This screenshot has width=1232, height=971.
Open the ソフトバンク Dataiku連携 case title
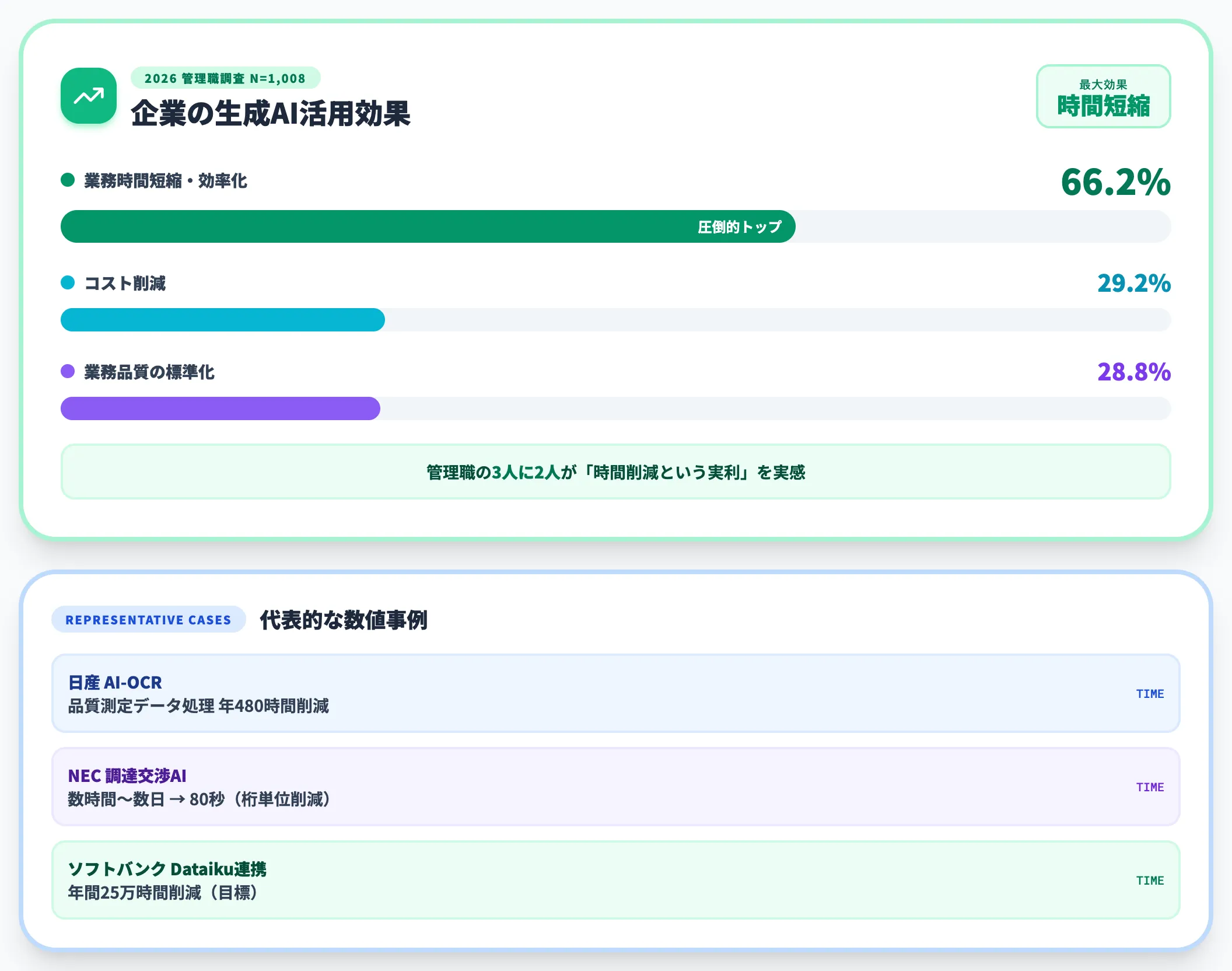tap(167, 869)
